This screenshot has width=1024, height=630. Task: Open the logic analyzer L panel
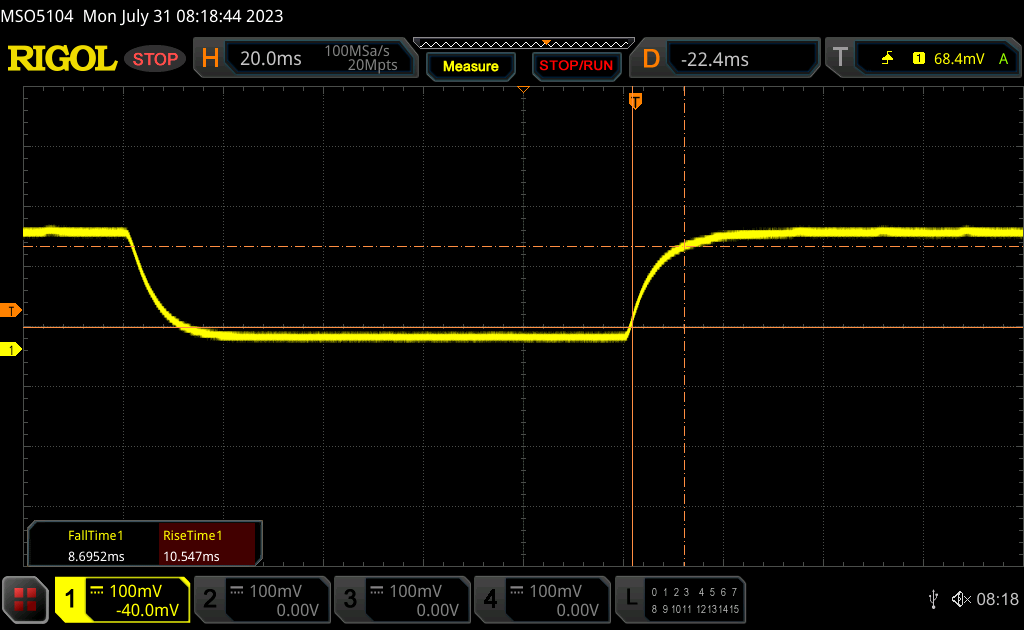pos(631,599)
